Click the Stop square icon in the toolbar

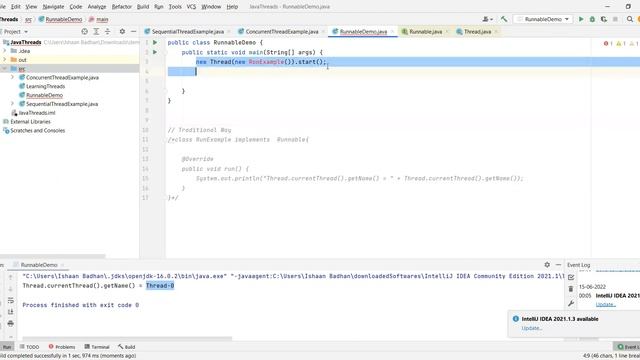tap(615, 19)
